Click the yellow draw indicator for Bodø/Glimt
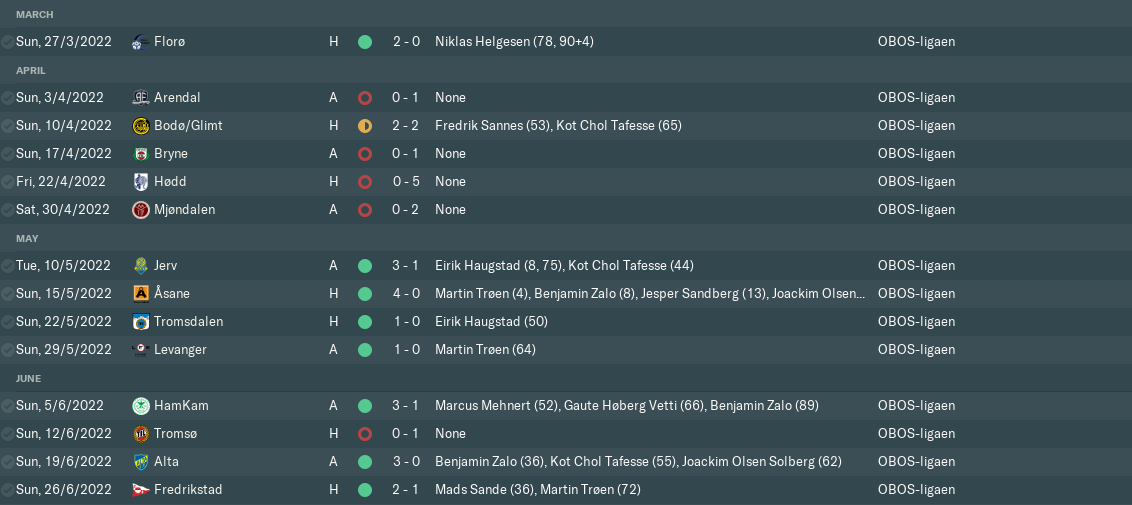Screen dimensions: 1132x505 pos(365,126)
